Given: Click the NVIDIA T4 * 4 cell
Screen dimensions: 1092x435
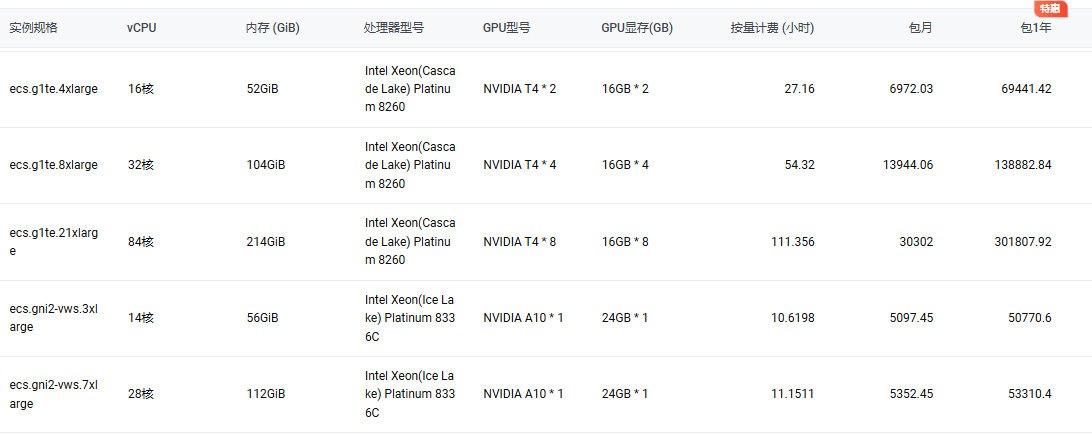Looking at the screenshot, I should coord(520,165).
